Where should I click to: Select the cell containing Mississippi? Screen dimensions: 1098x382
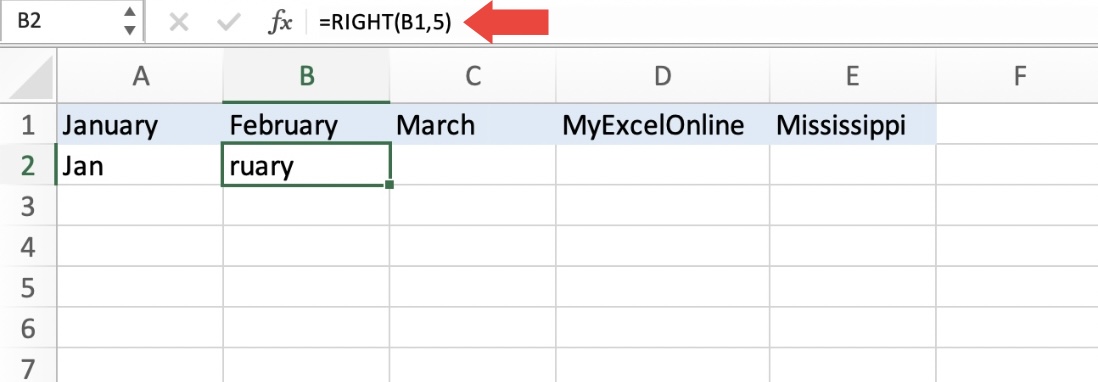click(852, 125)
